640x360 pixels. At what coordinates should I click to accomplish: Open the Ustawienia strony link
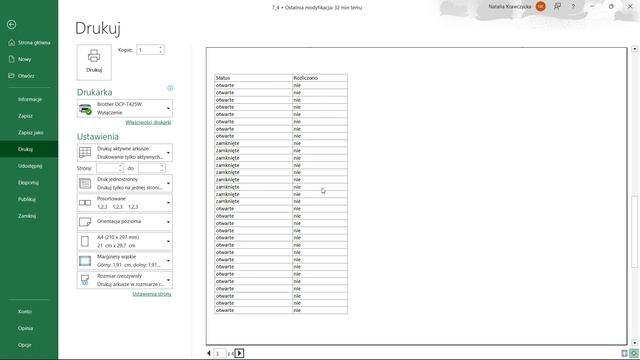(x=152, y=294)
